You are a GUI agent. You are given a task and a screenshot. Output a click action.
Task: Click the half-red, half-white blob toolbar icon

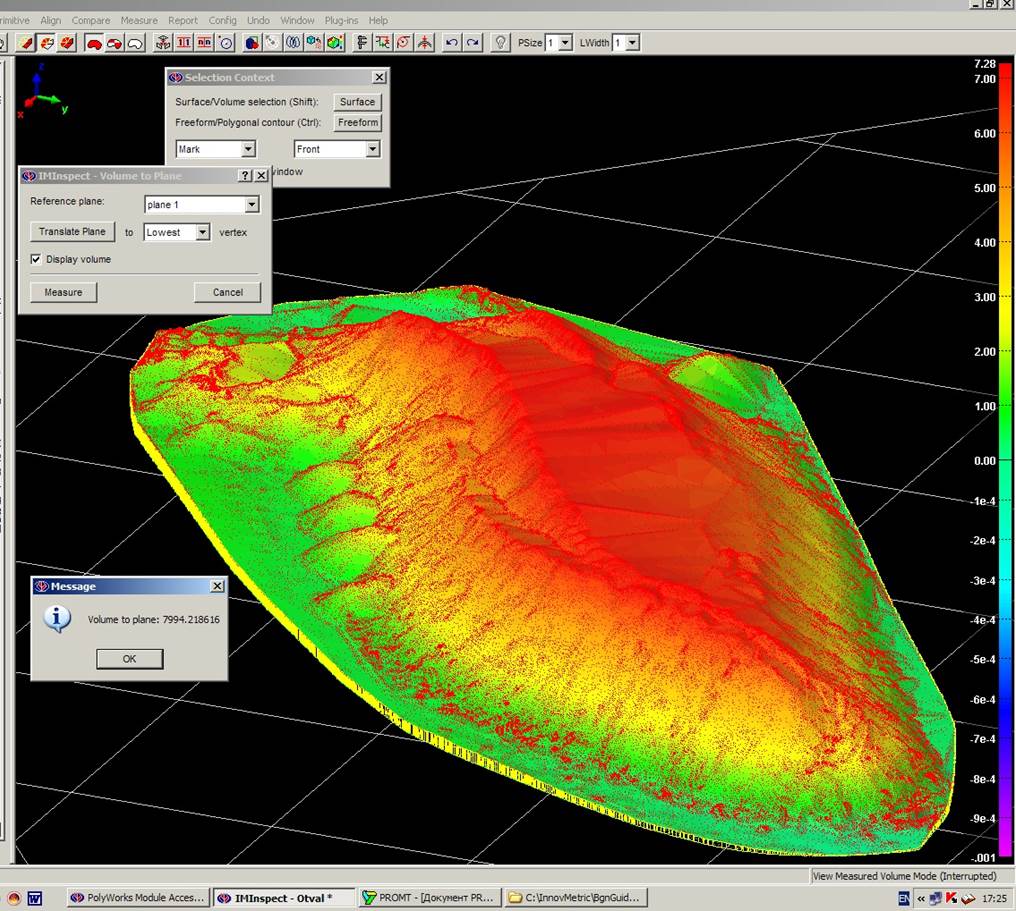tap(115, 43)
